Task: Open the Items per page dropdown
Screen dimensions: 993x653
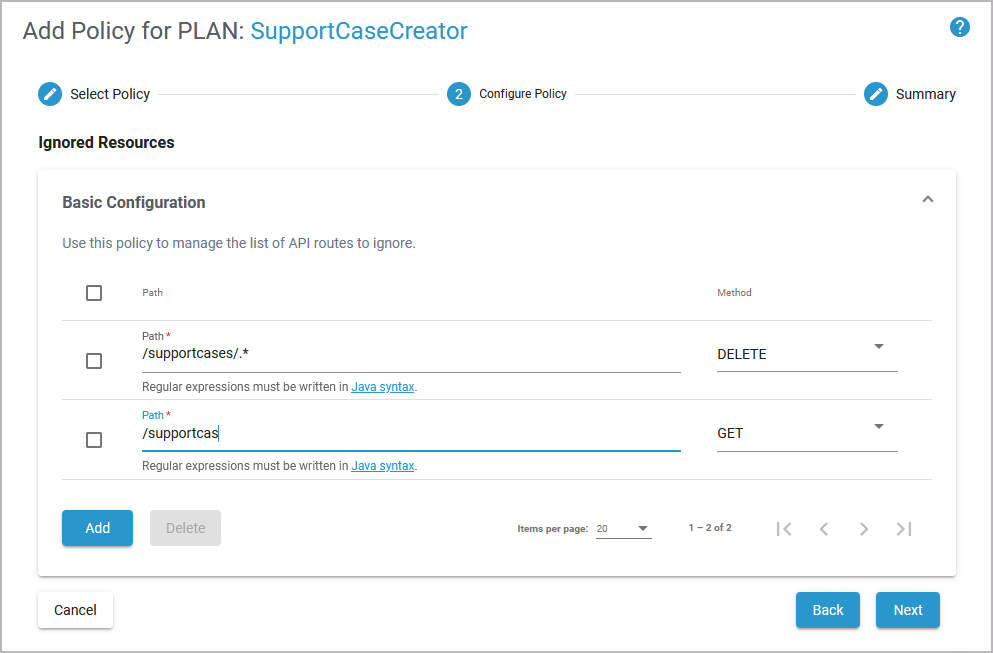Action: coord(623,529)
